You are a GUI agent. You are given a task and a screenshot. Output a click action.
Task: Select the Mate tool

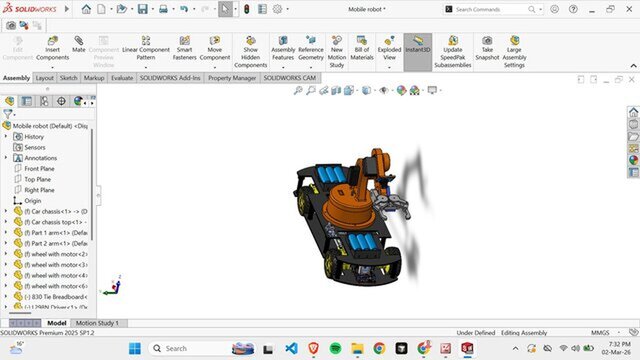79,45
